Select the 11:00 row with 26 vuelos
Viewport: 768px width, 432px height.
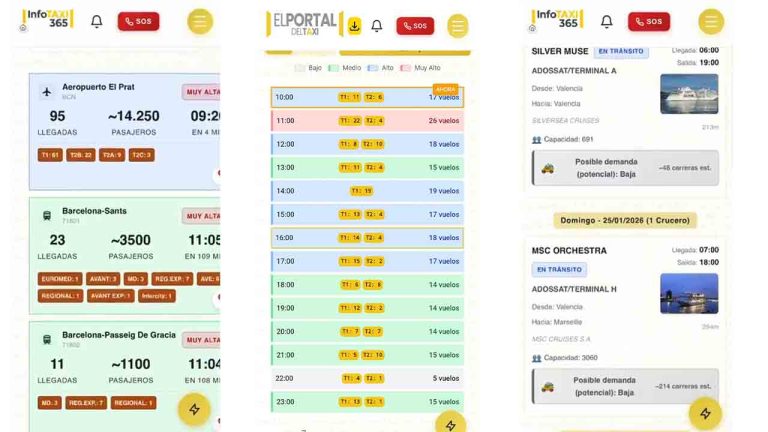click(367, 120)
